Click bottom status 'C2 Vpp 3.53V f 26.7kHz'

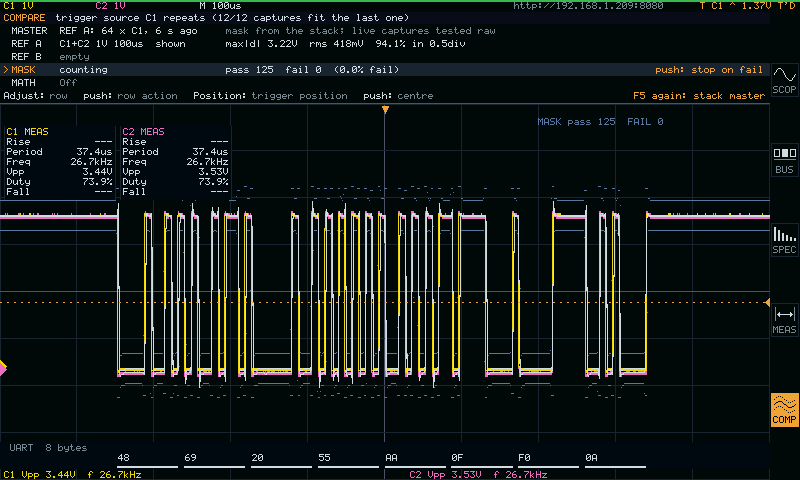click(478, 474)
